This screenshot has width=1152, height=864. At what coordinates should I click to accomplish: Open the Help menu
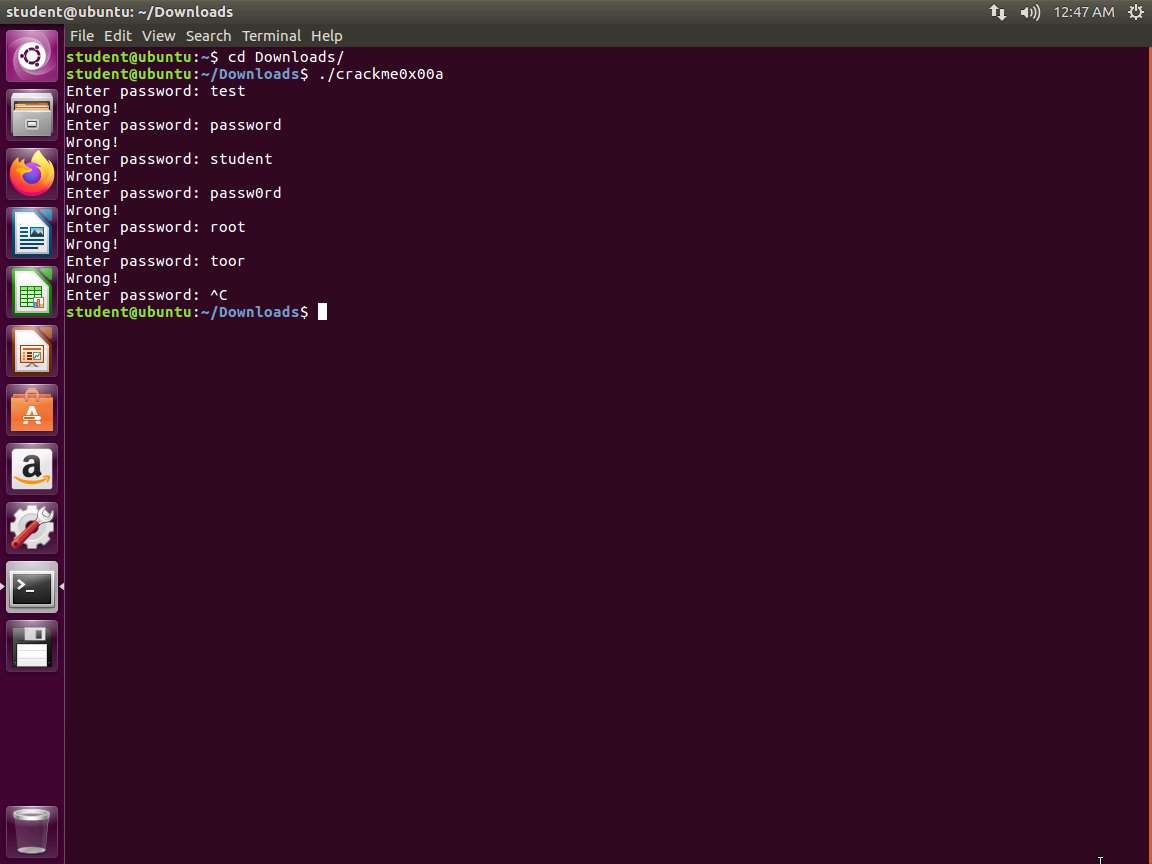[x=326, y=36]
